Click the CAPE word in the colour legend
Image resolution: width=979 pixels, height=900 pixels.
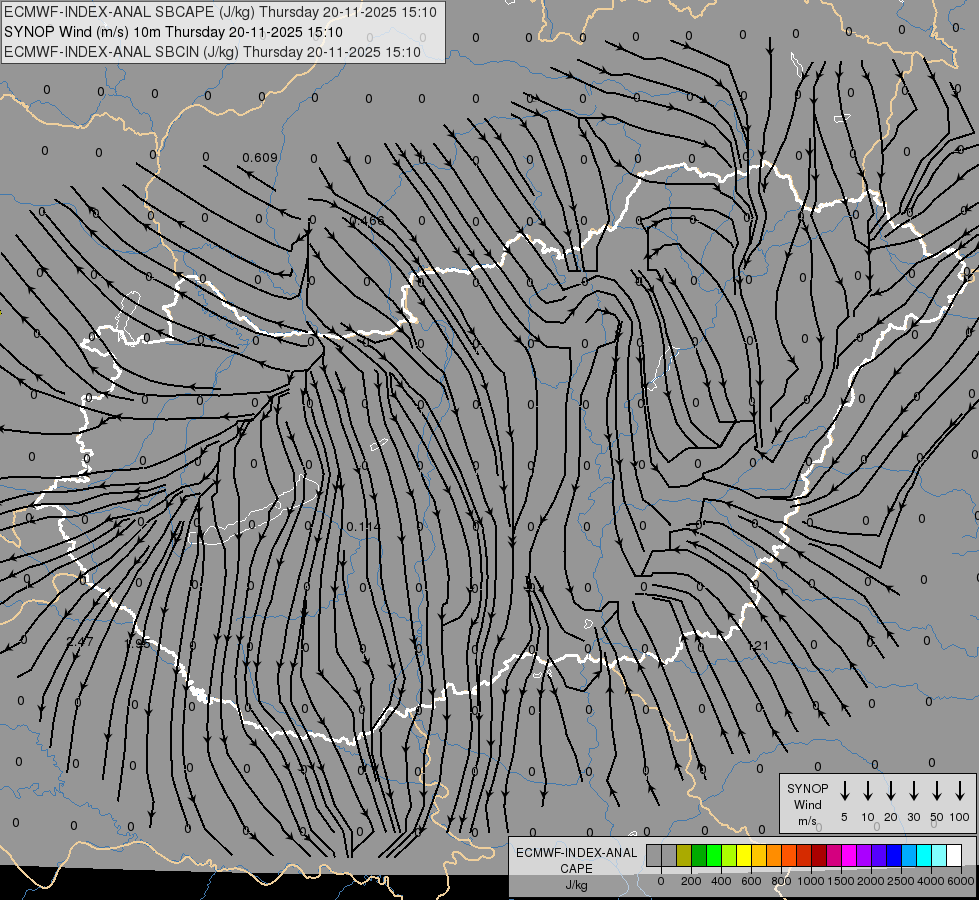coord(576,869)
